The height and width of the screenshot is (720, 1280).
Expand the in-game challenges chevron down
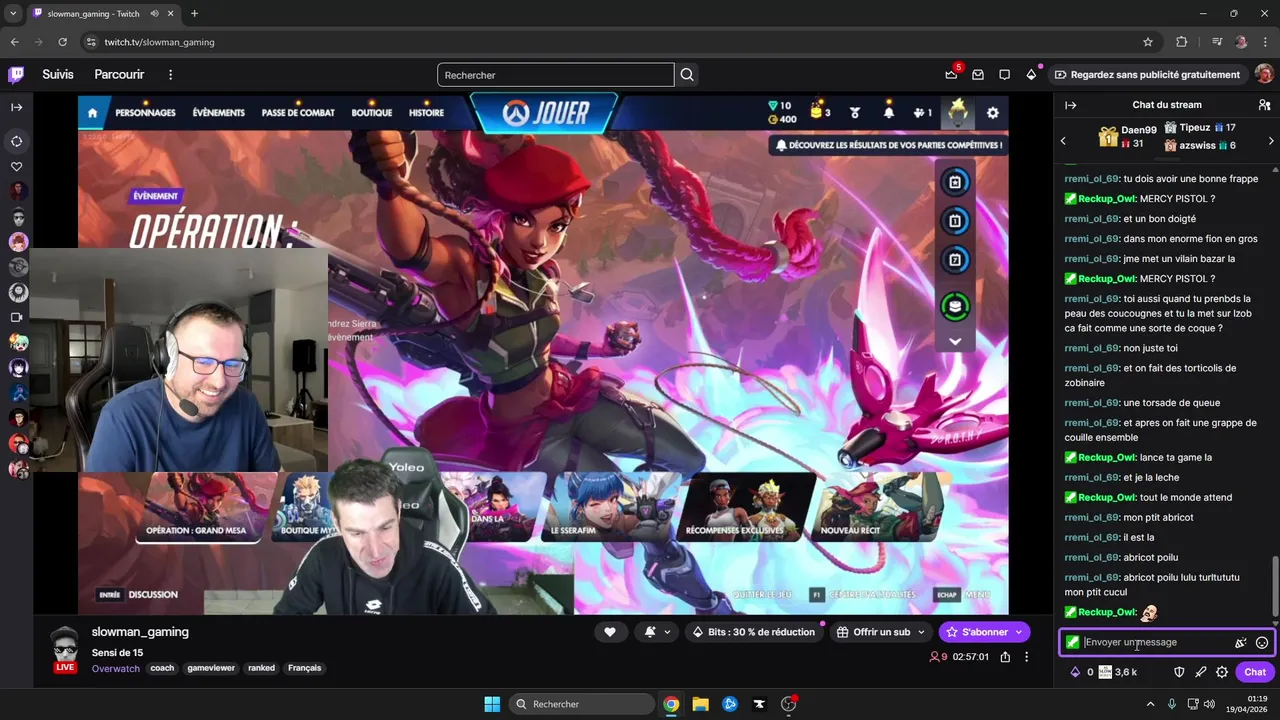[x=955, y=341]
